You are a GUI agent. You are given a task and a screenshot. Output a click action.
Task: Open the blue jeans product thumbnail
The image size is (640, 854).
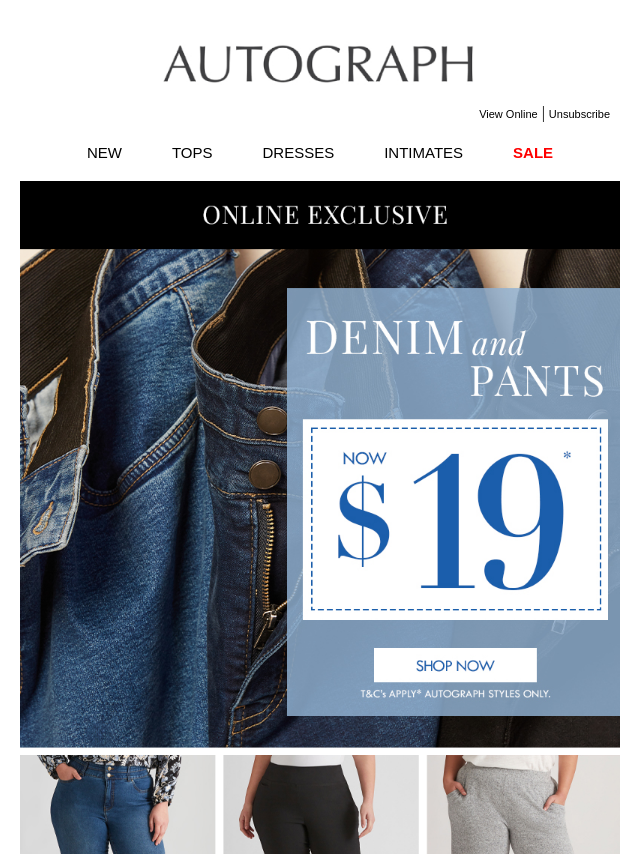pyautogui.click(x=118, y=804)
